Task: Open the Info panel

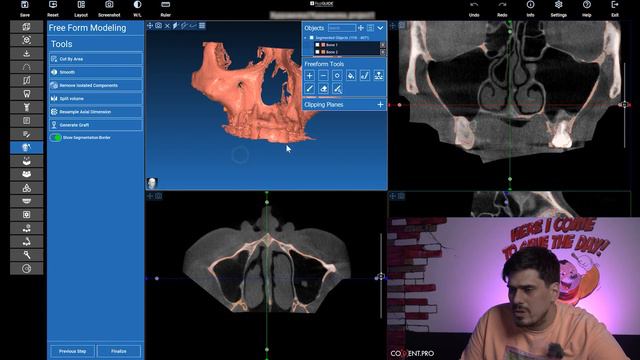Action: coord(530,9)
